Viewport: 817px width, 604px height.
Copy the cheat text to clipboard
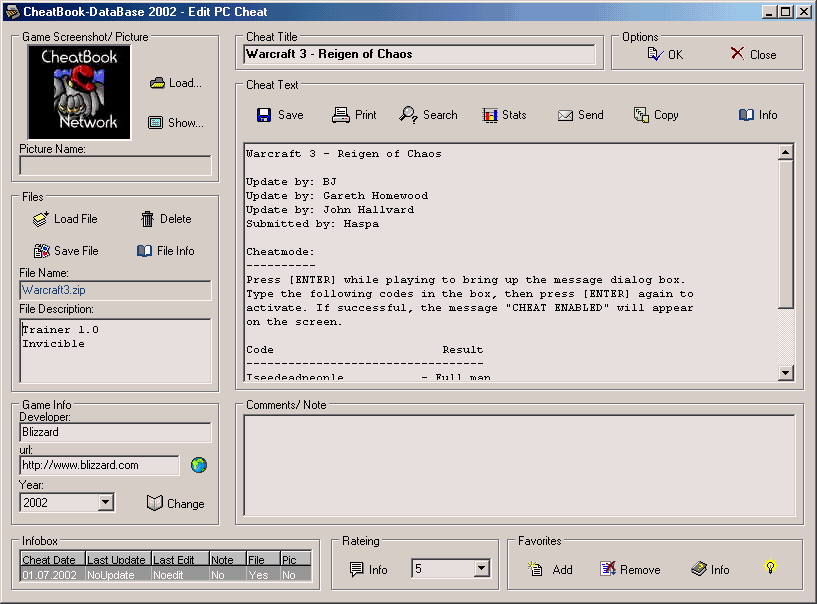pyautogui.click(x=656, y=115)
